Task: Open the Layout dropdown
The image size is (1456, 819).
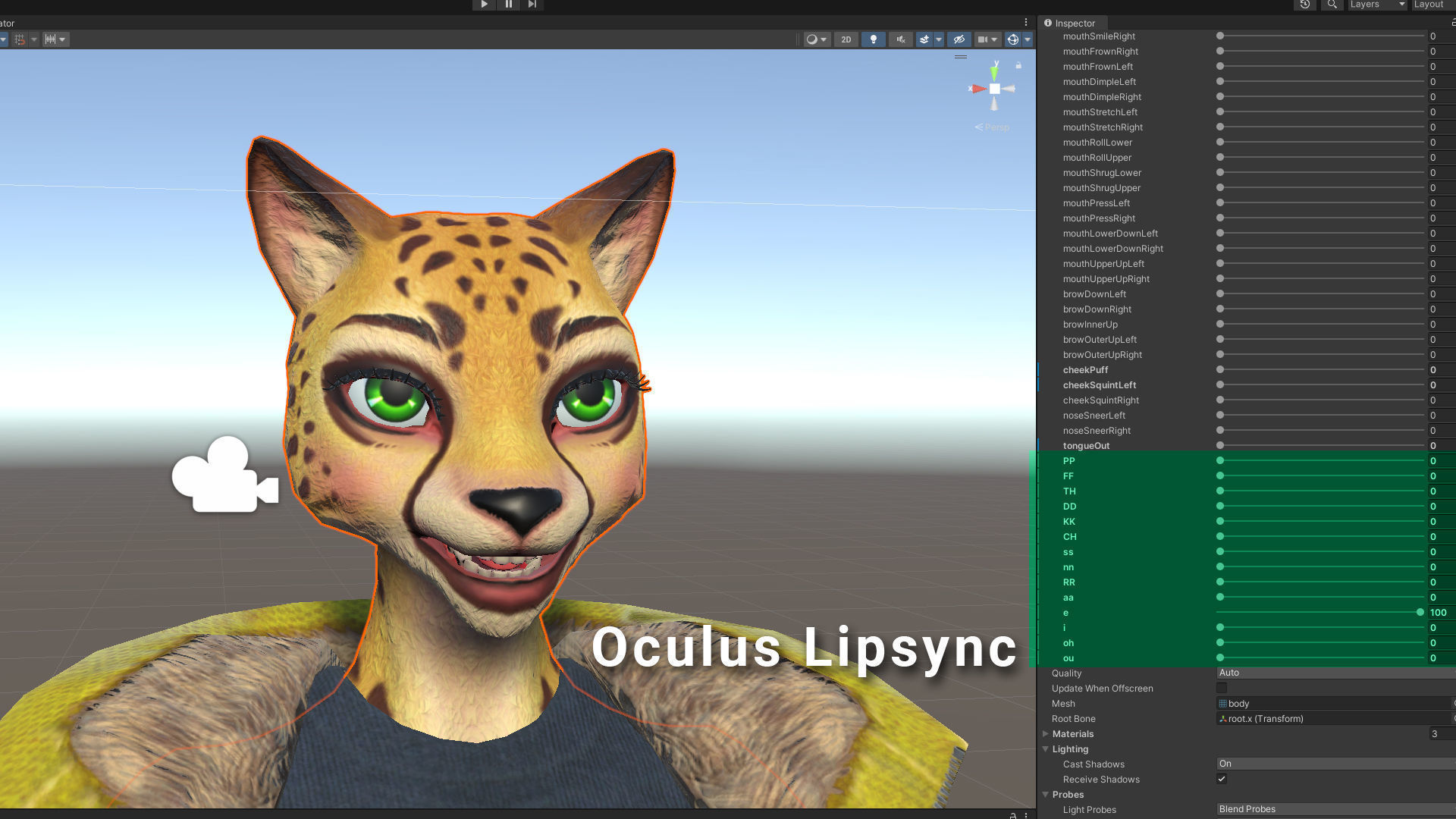Action: click(x=1432, y=5)
